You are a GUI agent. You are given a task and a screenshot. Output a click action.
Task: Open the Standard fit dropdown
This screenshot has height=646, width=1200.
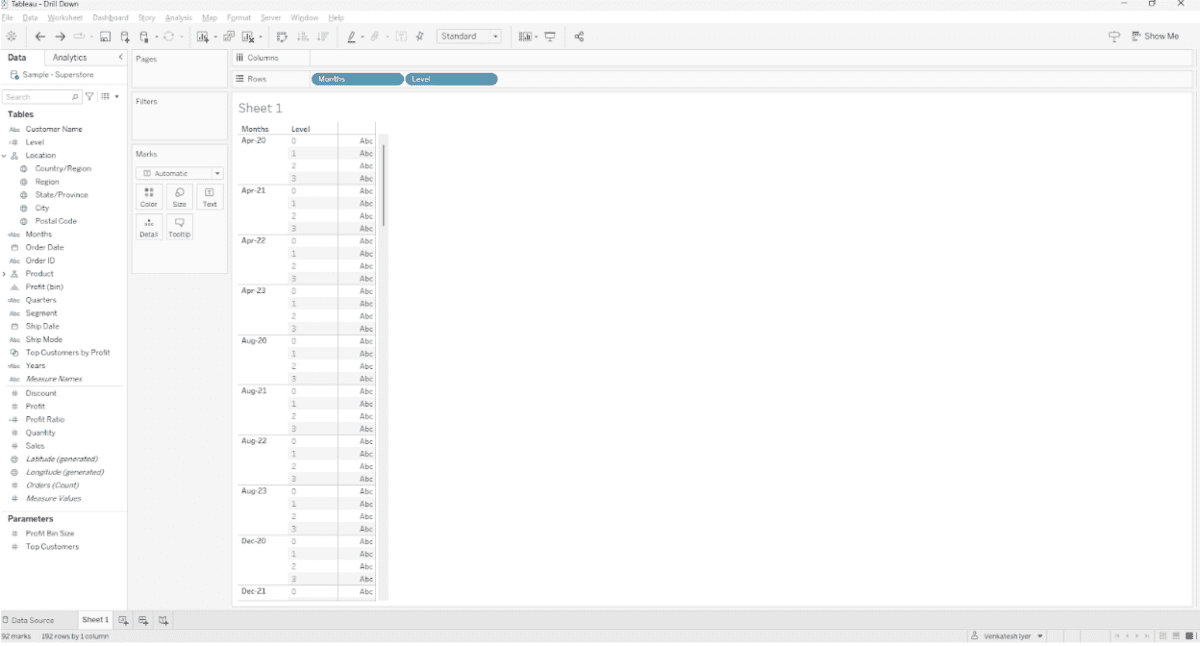point(468,37)
